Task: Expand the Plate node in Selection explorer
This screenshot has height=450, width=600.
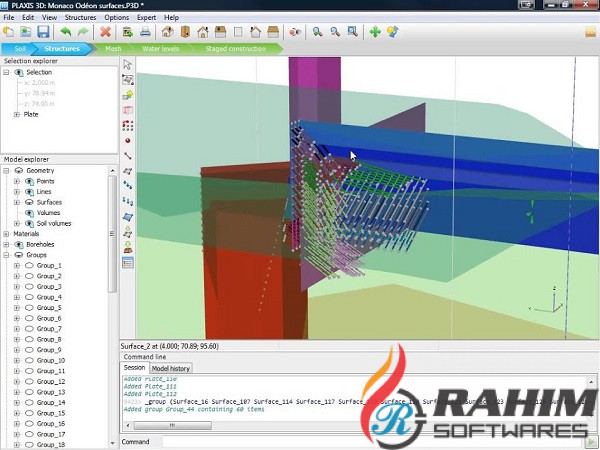Action: point(16,115)
